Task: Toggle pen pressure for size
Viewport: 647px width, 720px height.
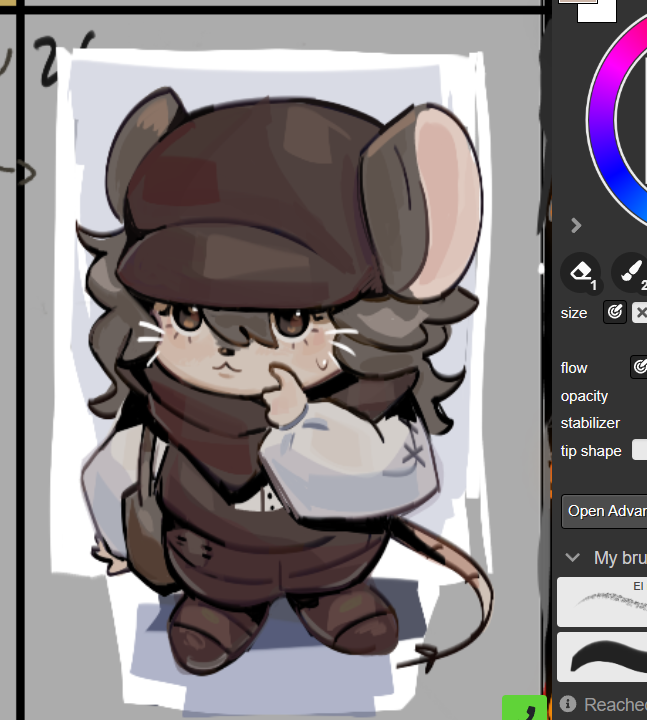Action: 615,312
